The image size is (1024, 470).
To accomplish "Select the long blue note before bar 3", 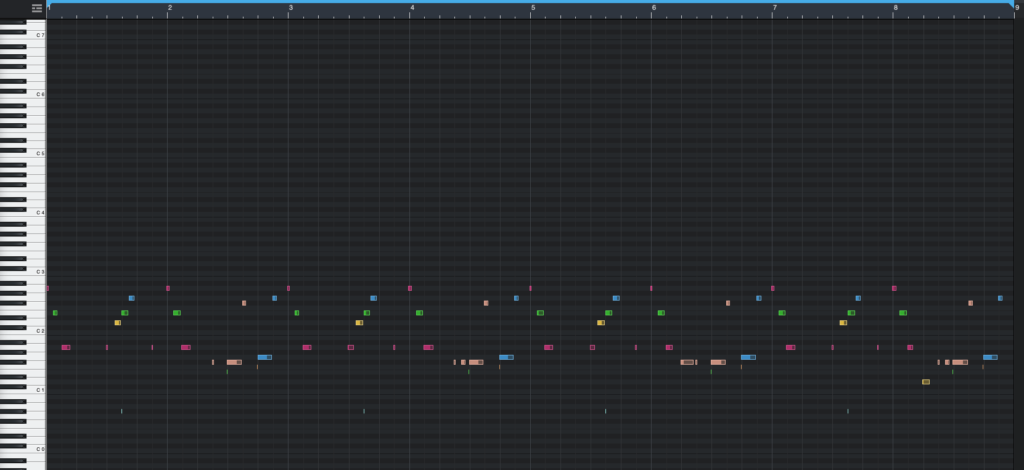I will click(264, 357).
